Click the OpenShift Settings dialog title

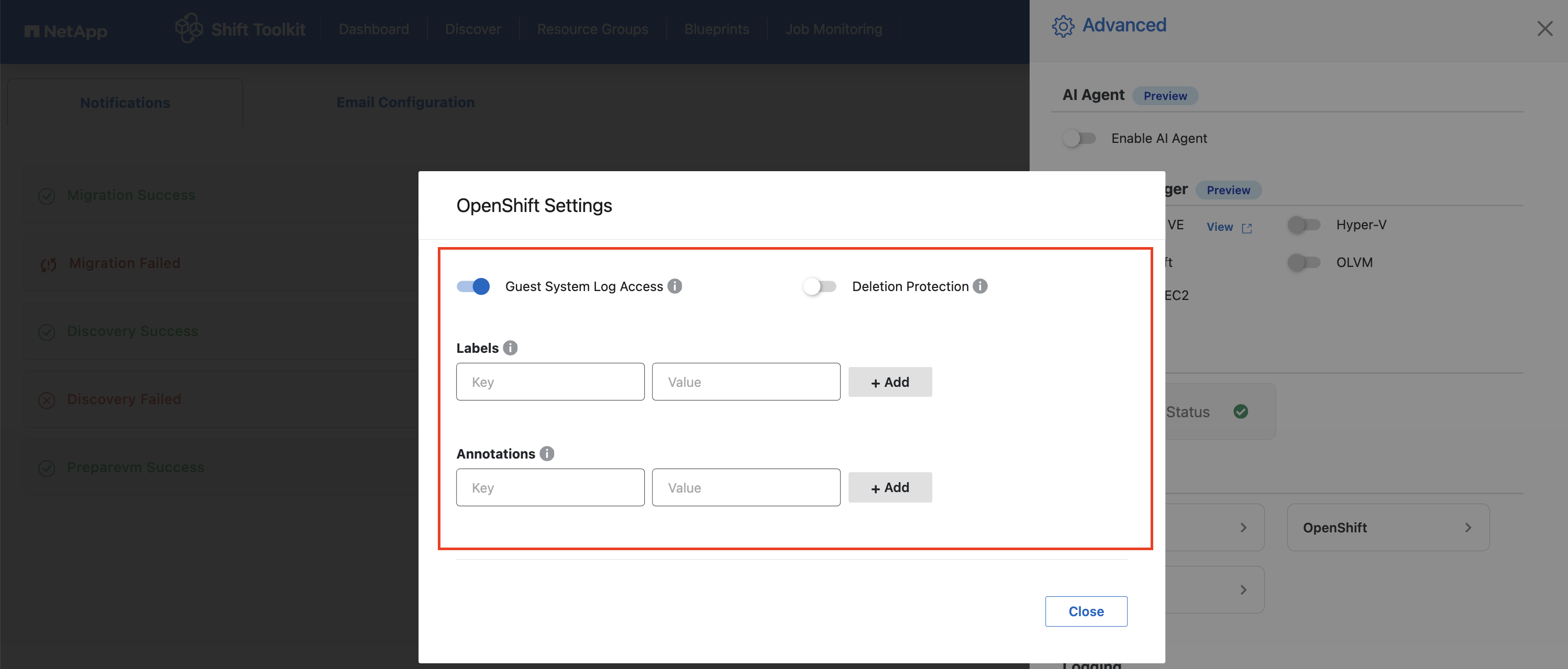point(534,206)
